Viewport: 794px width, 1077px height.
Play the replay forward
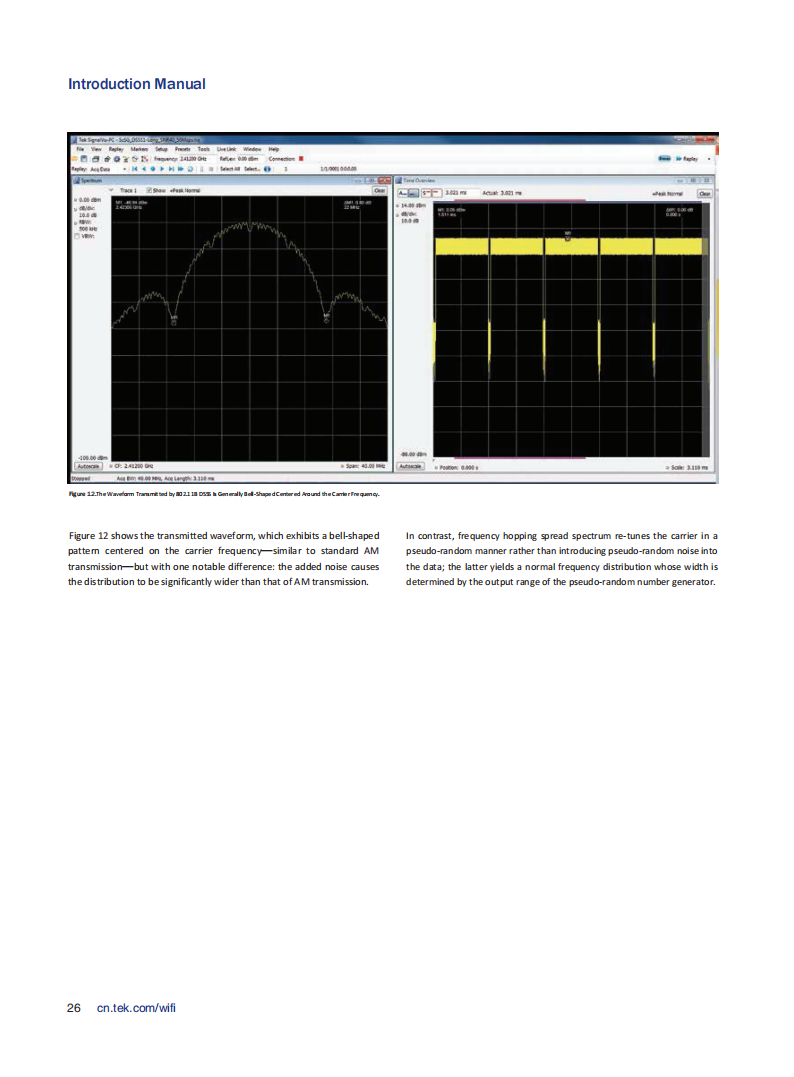coord(162,169)
